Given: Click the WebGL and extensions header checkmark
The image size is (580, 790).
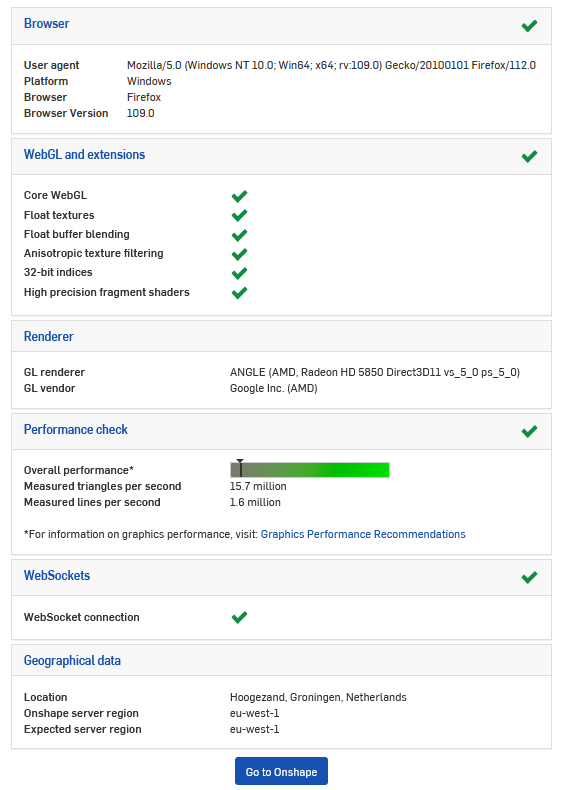Looking at the screenshot, I should [529, 157].
